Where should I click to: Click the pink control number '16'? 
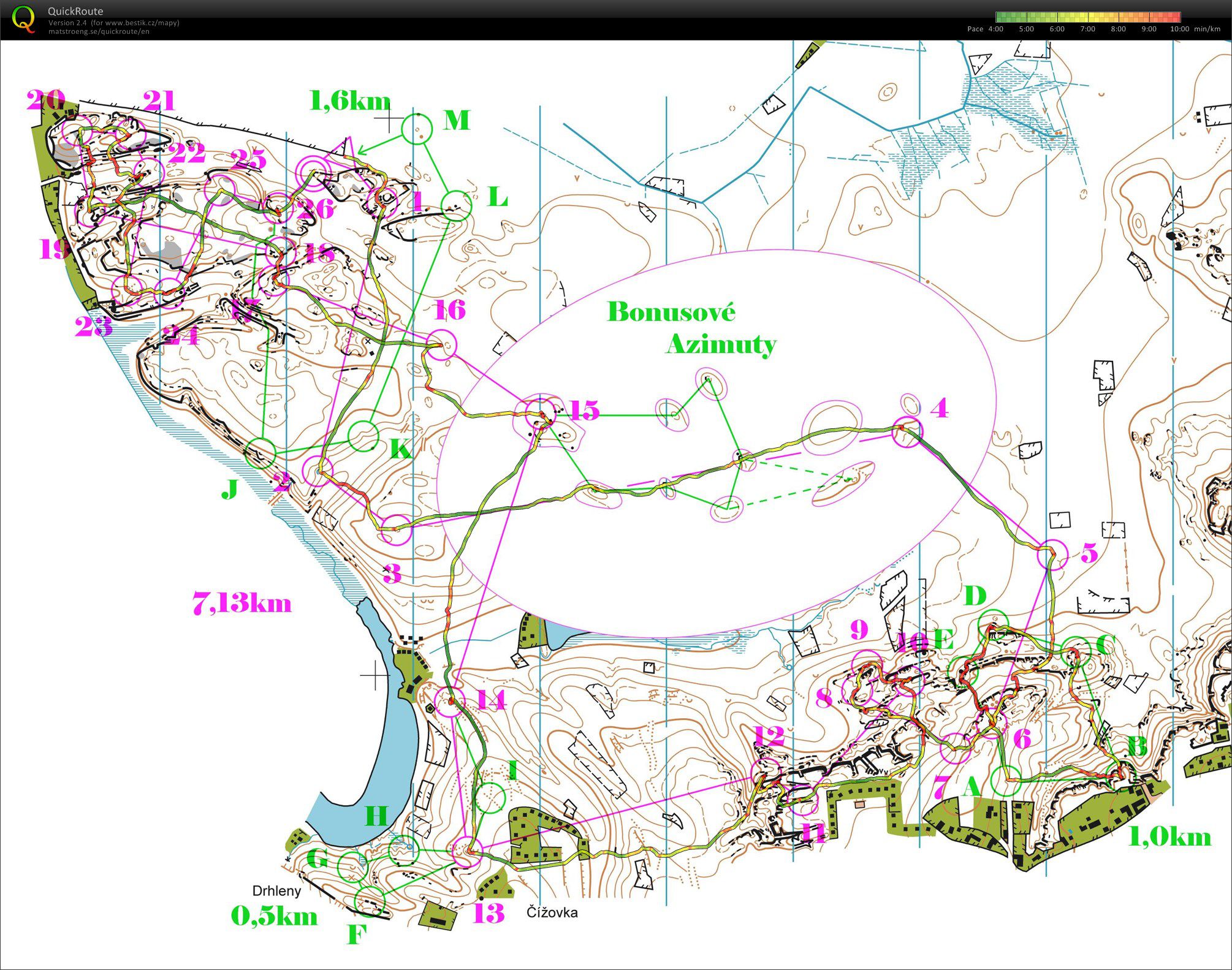coord(450,310)
